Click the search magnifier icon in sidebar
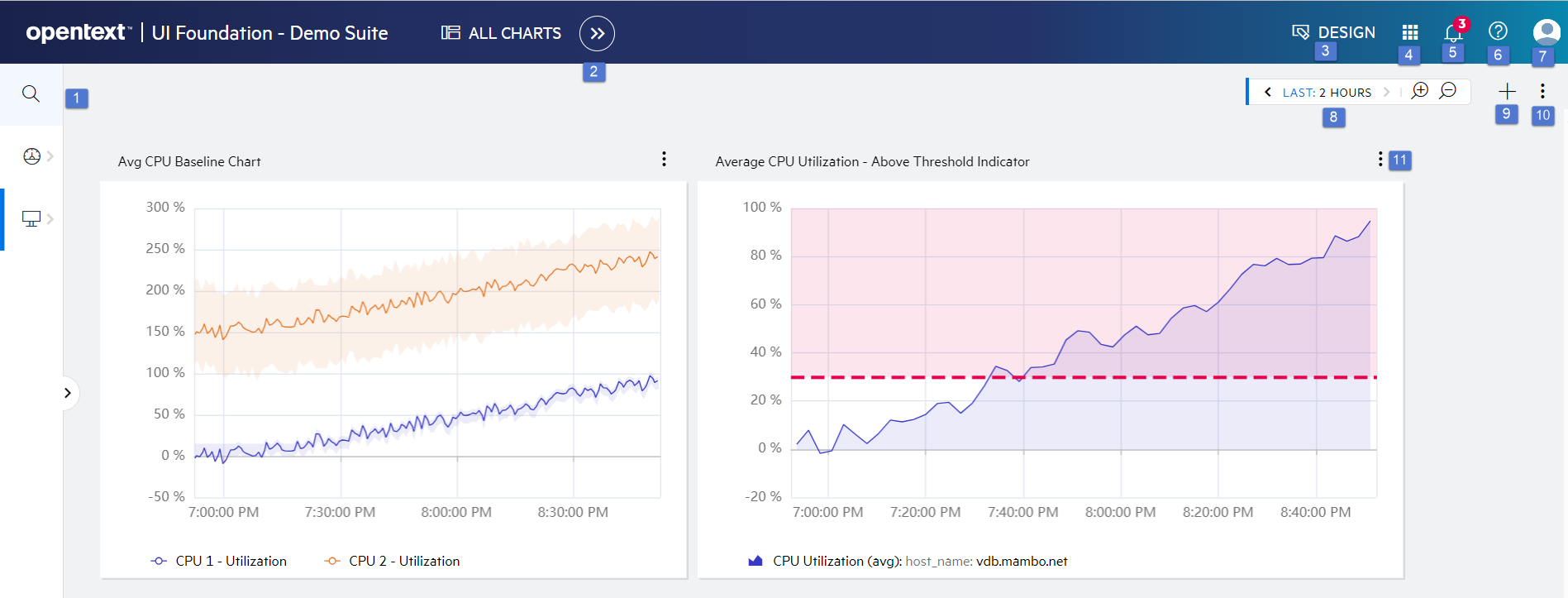Viewport: 1568px width, 598px height. 31,93
